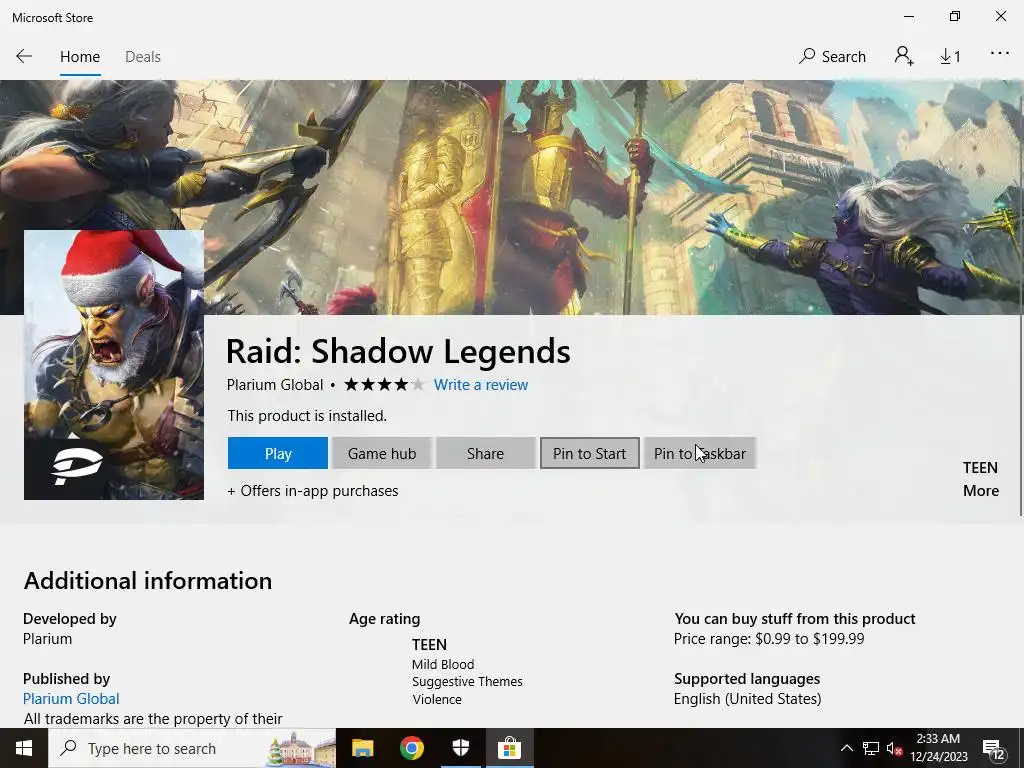The width and height of the screenshot is (1024, 768).
Task: Click the 'Developed by' label
Action: [x=70, y=619]
